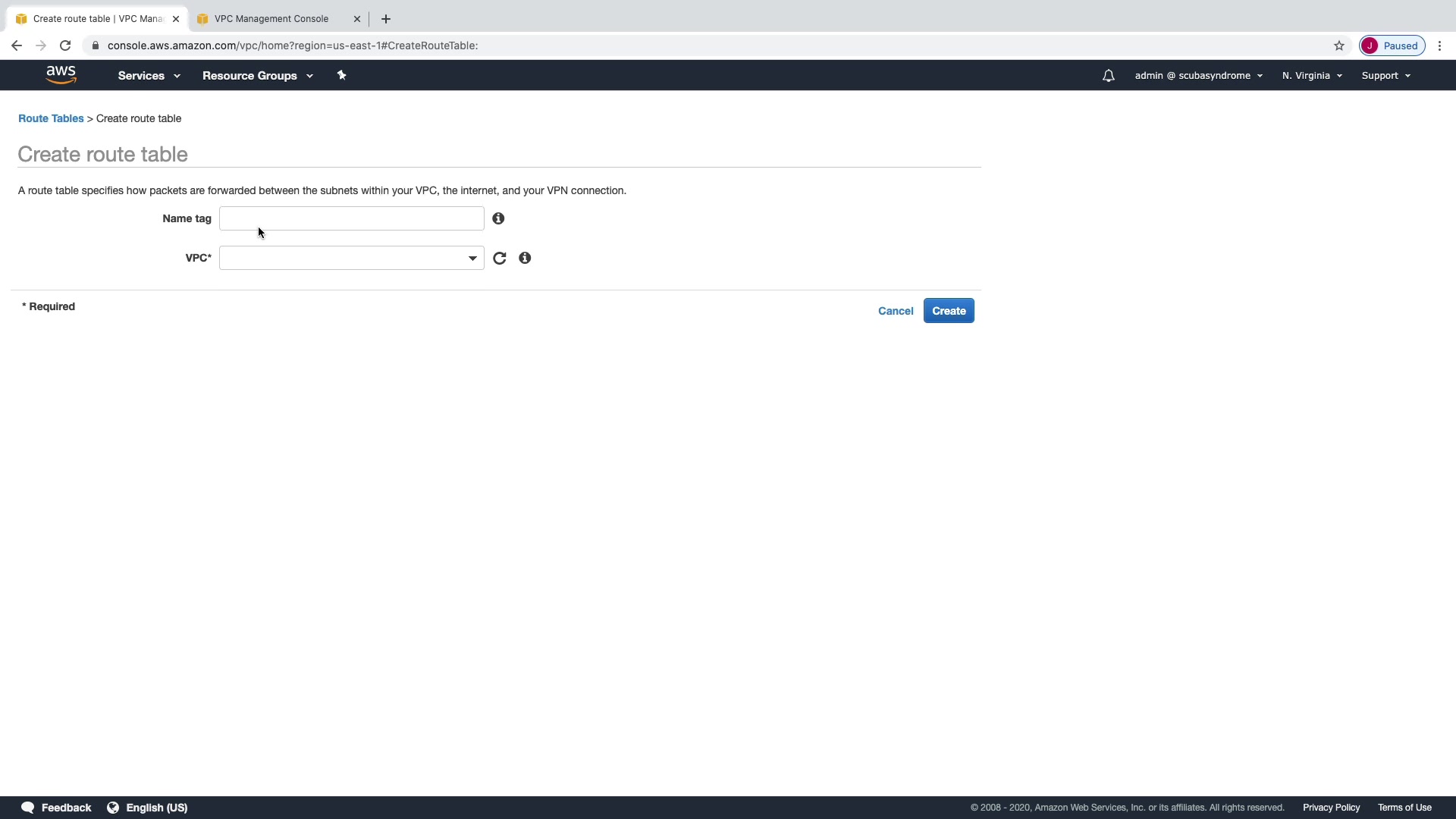Click the VPC info icon

pos(525,259)
